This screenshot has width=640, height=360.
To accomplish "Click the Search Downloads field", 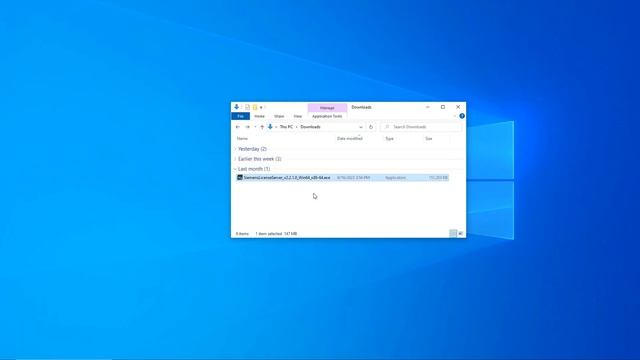I will click(x=421, y=127).
